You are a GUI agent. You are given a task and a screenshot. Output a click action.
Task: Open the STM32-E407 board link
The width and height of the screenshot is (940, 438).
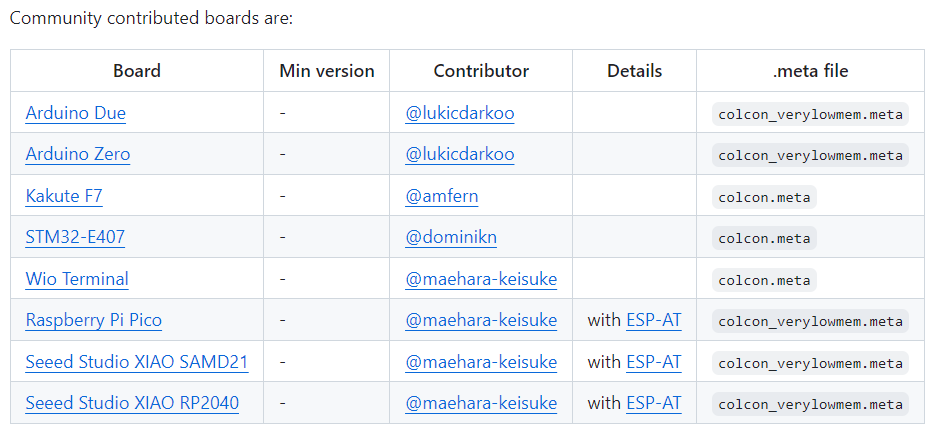[x=75, y=238]
